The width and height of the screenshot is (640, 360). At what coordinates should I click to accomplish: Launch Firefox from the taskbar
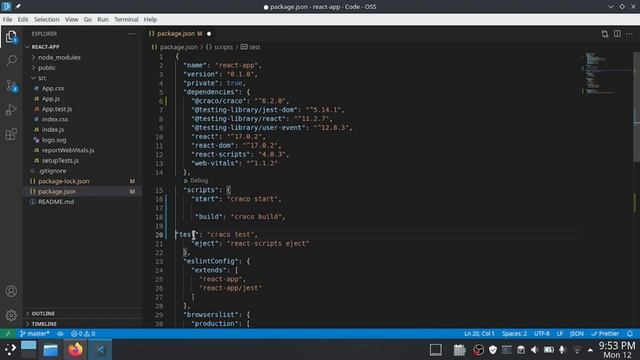point(75,350)
